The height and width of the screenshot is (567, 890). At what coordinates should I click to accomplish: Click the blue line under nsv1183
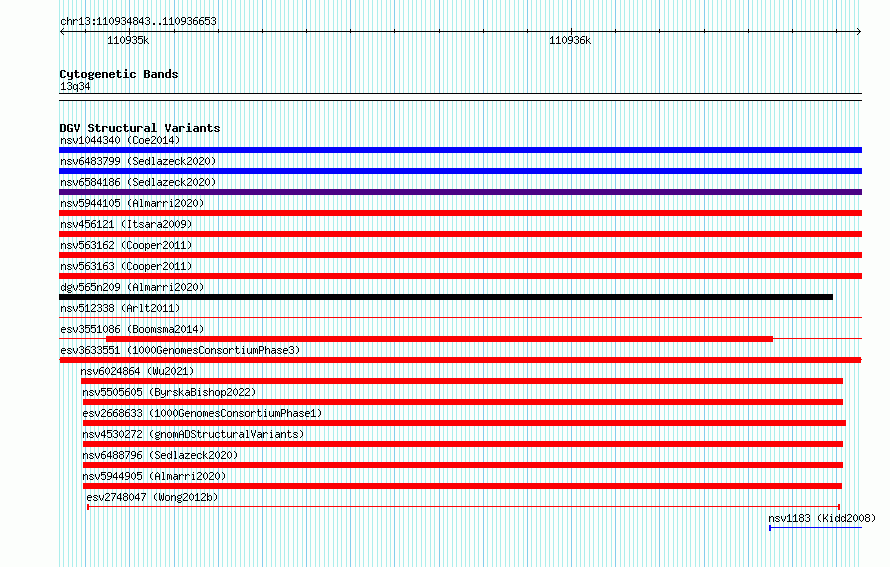(816, 528)
